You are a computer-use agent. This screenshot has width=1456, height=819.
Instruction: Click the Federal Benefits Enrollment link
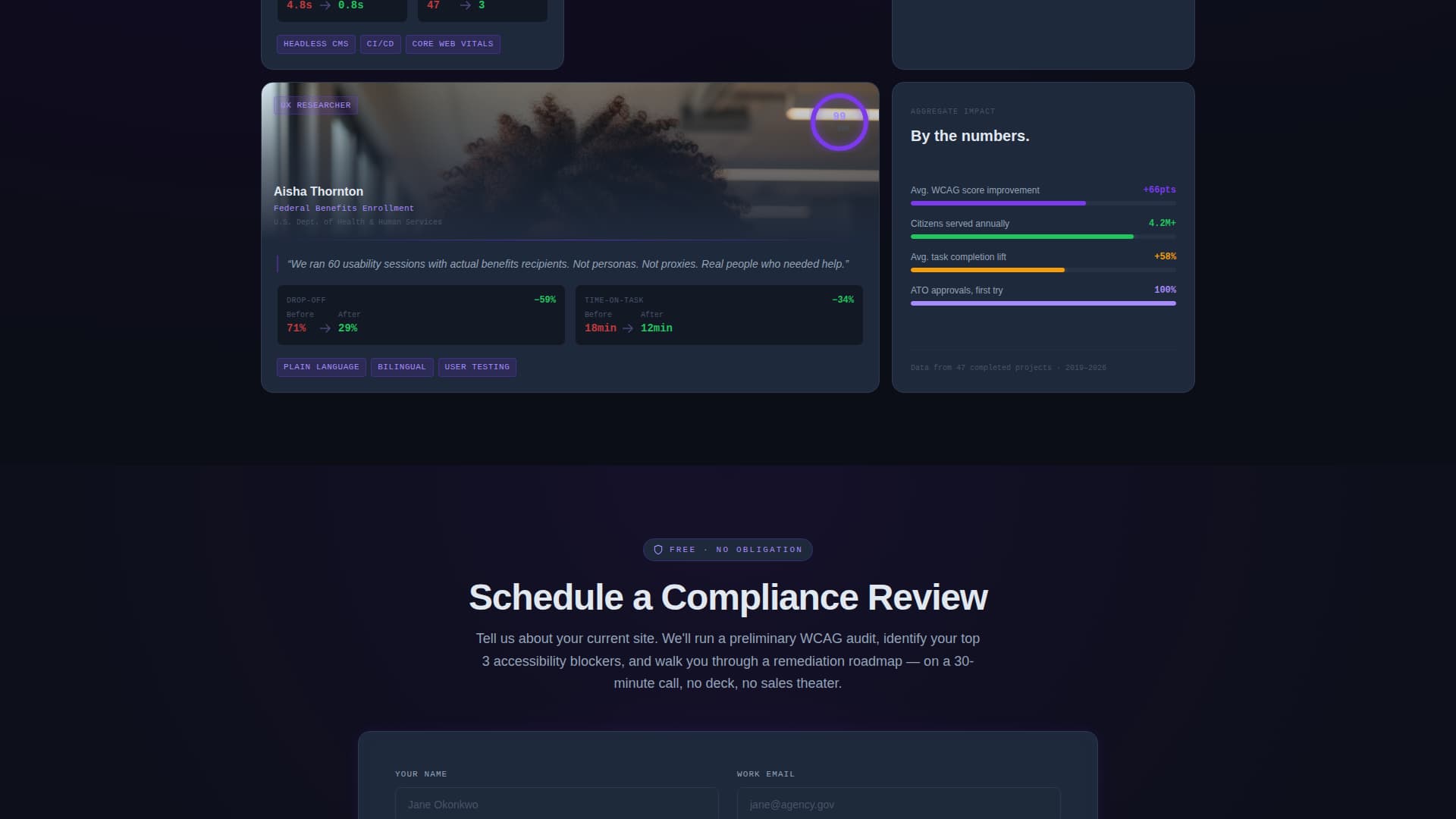tap(343, 208)
